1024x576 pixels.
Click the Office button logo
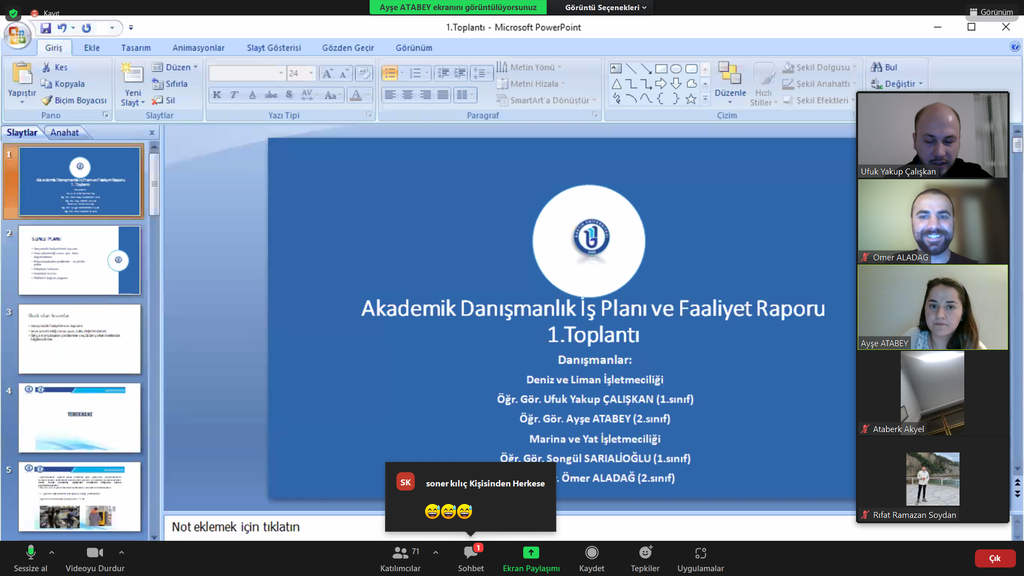[x=18, y=35]
